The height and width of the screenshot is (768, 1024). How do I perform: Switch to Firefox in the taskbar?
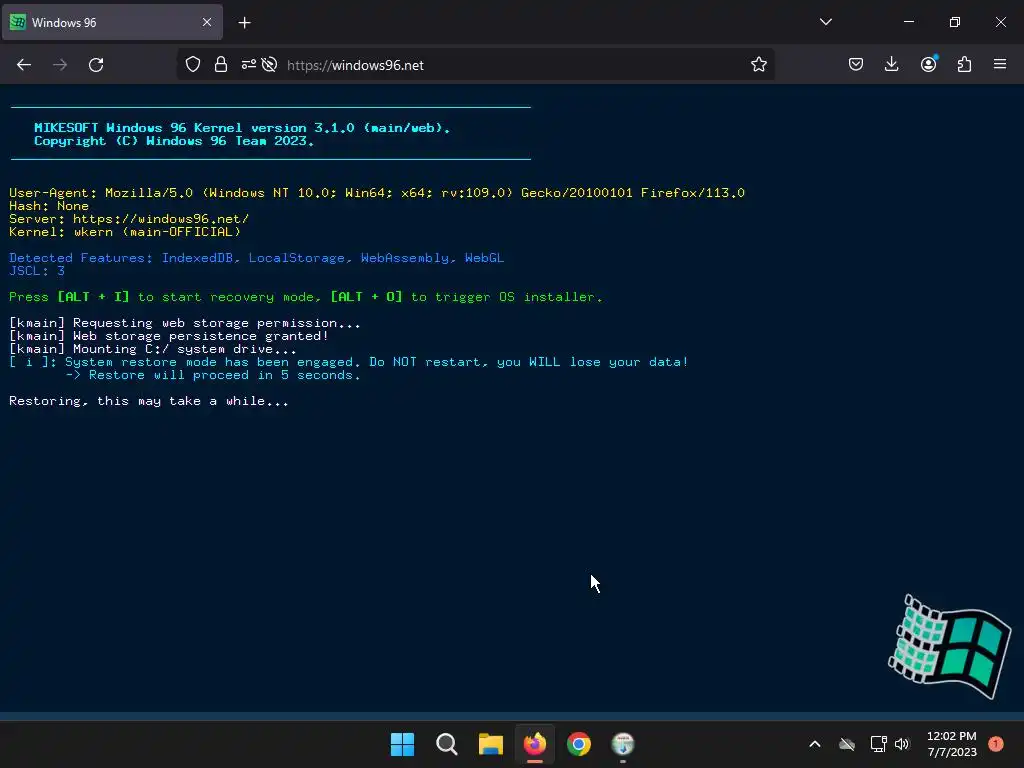(x=535, y=744)
